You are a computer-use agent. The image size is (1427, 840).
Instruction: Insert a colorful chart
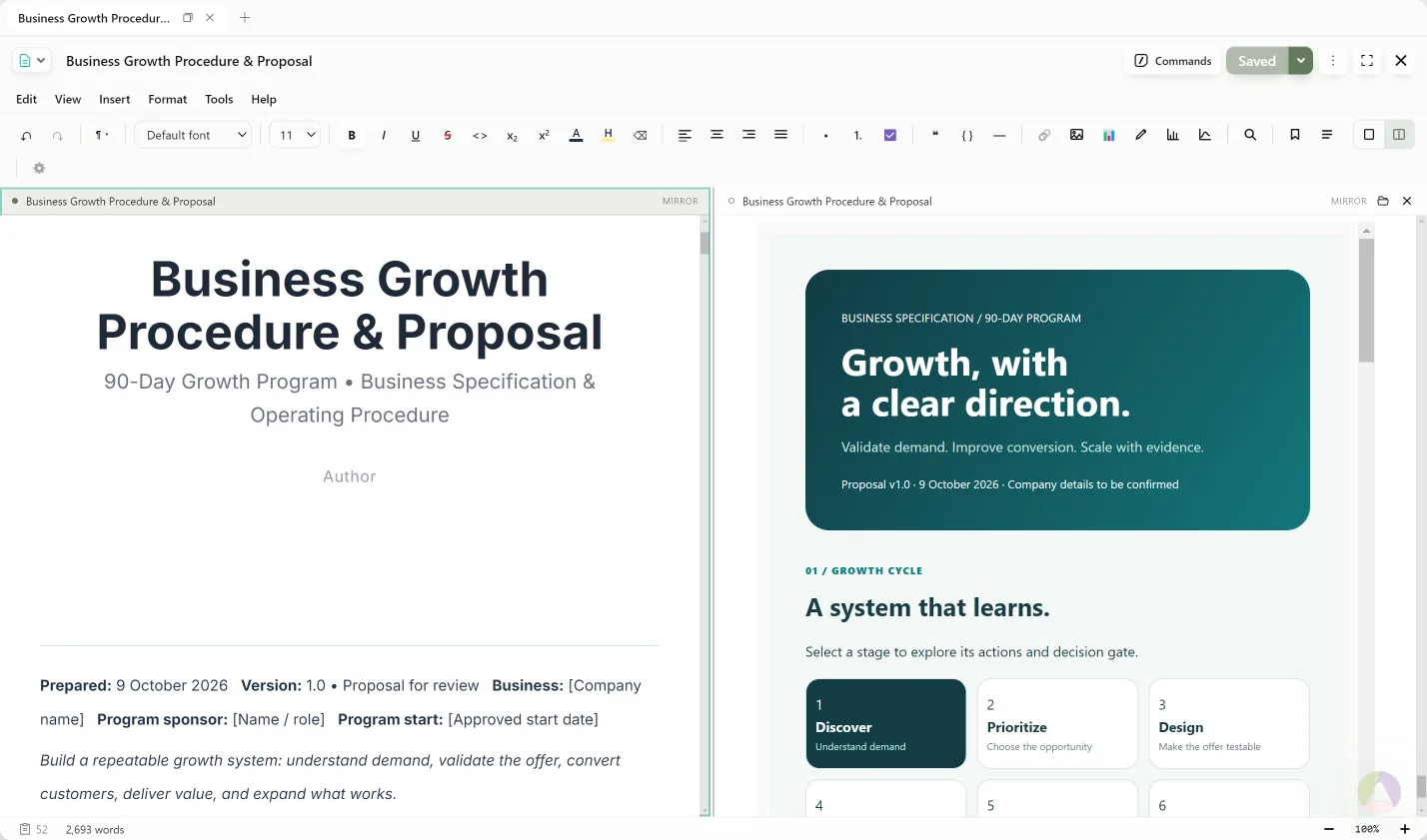point(1108,135)
